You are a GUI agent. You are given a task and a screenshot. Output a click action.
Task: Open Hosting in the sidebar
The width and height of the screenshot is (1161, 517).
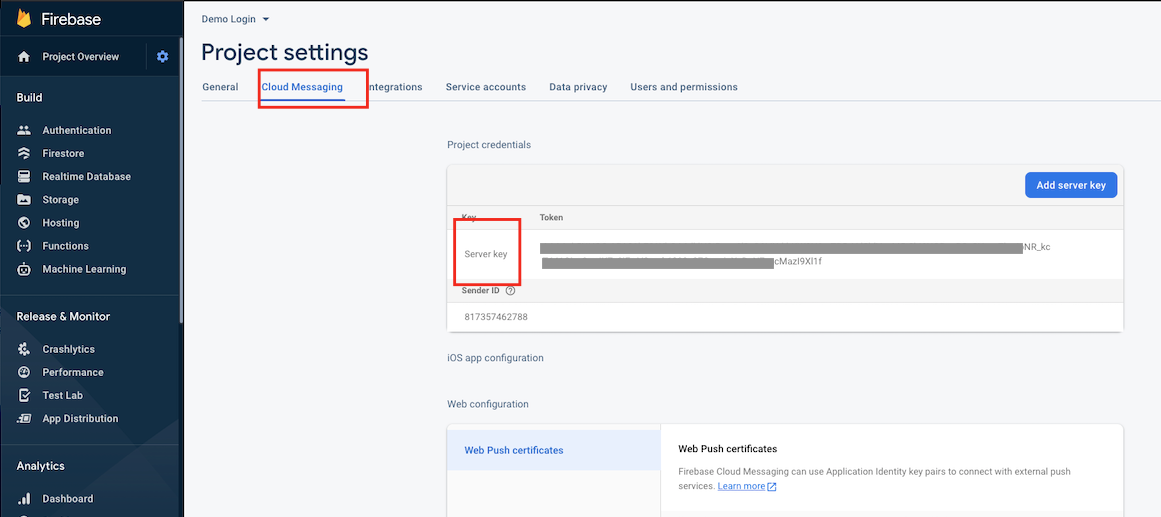61,222
